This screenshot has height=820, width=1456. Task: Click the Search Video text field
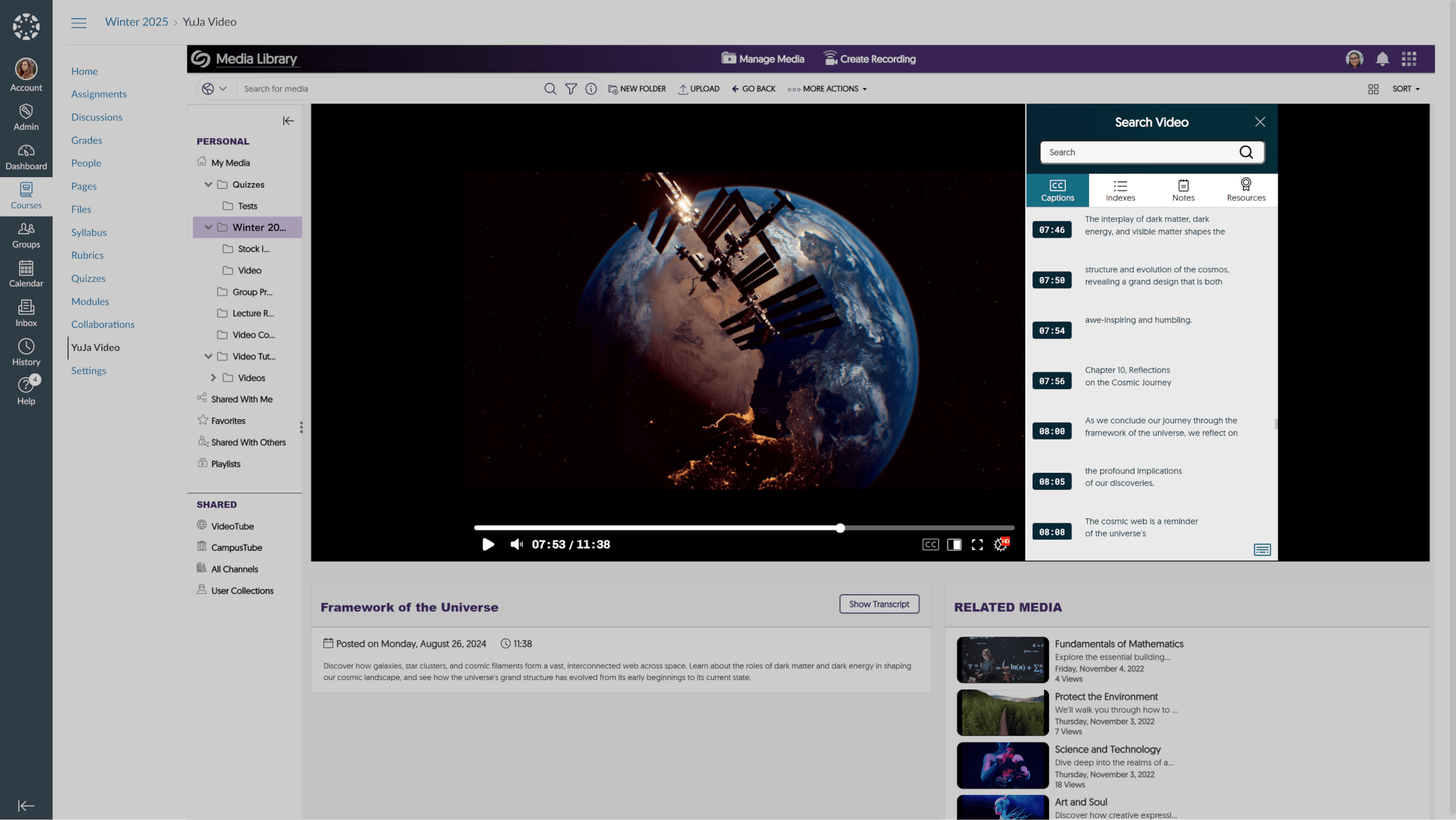(1139, 152)
